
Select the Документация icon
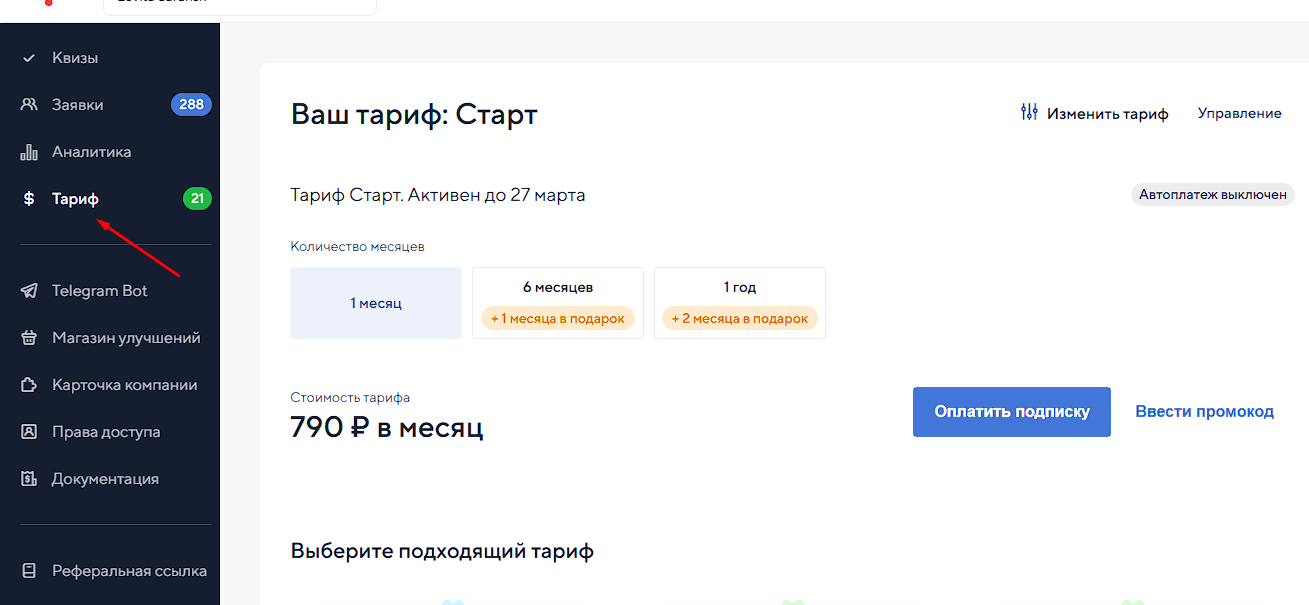[x=29, y=478]
